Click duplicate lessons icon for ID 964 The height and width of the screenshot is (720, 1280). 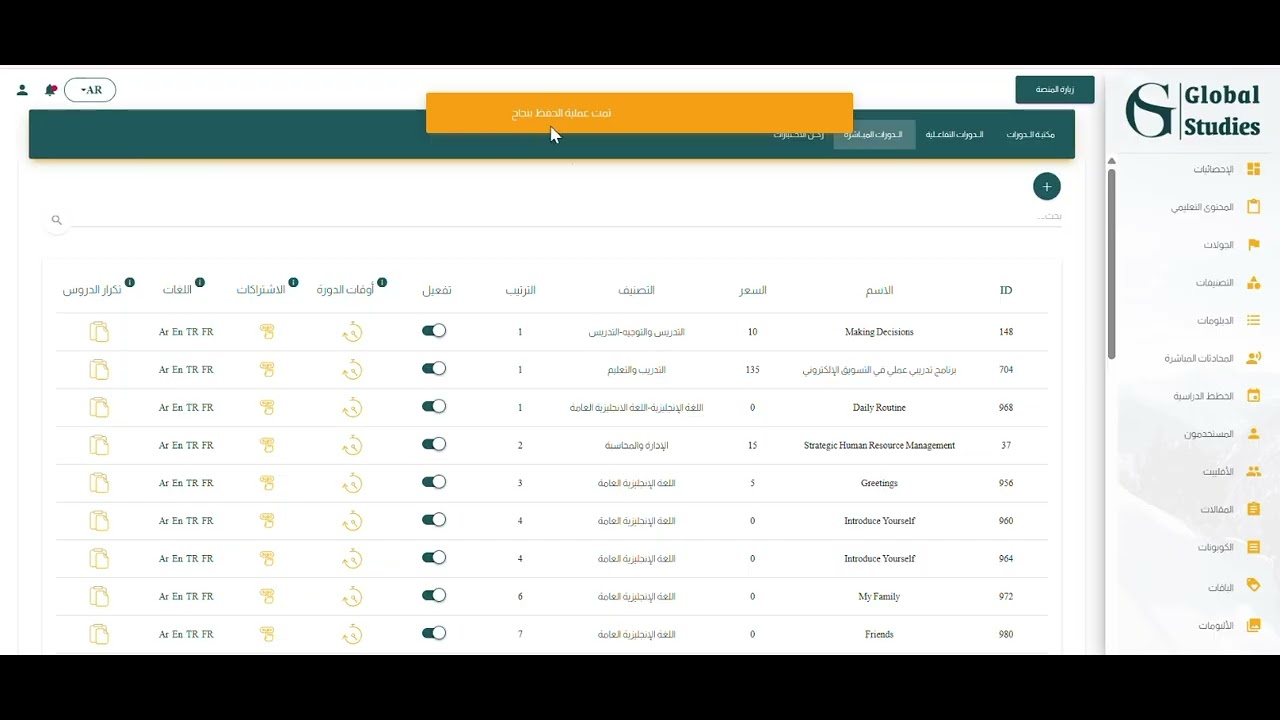pos(99,558)
